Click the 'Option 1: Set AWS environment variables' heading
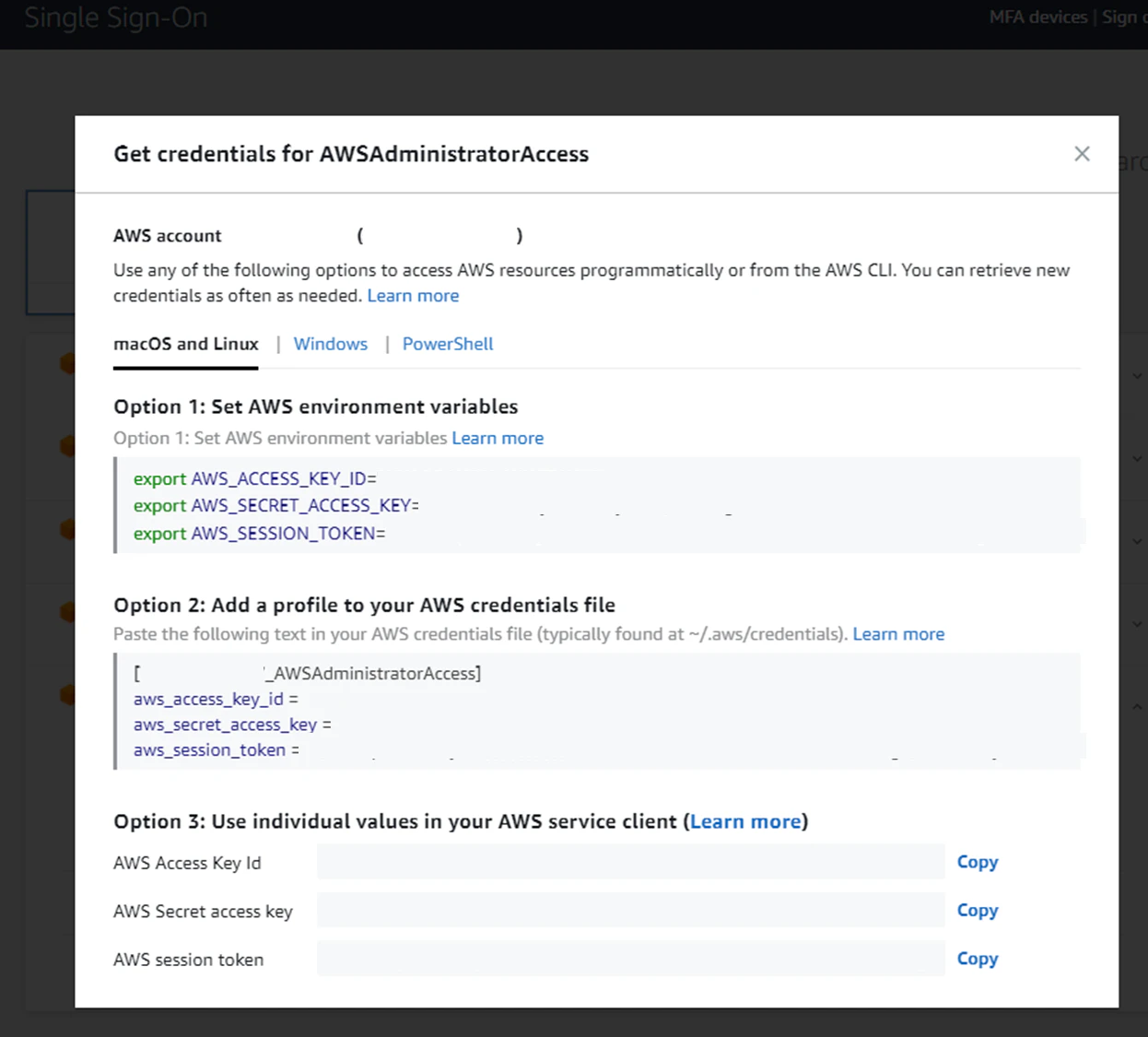The width and height of the screenshot is (1148, 1037). (316, 407)
